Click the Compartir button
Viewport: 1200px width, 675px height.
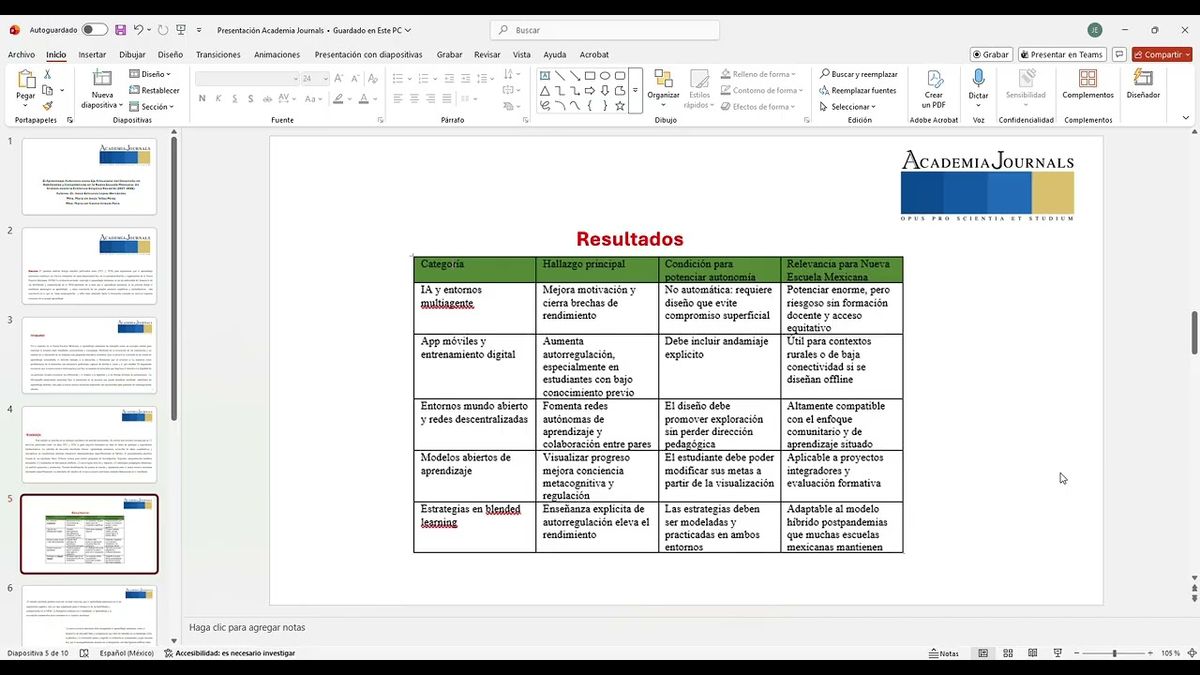pyautogui.click(x=1162, y=55)
